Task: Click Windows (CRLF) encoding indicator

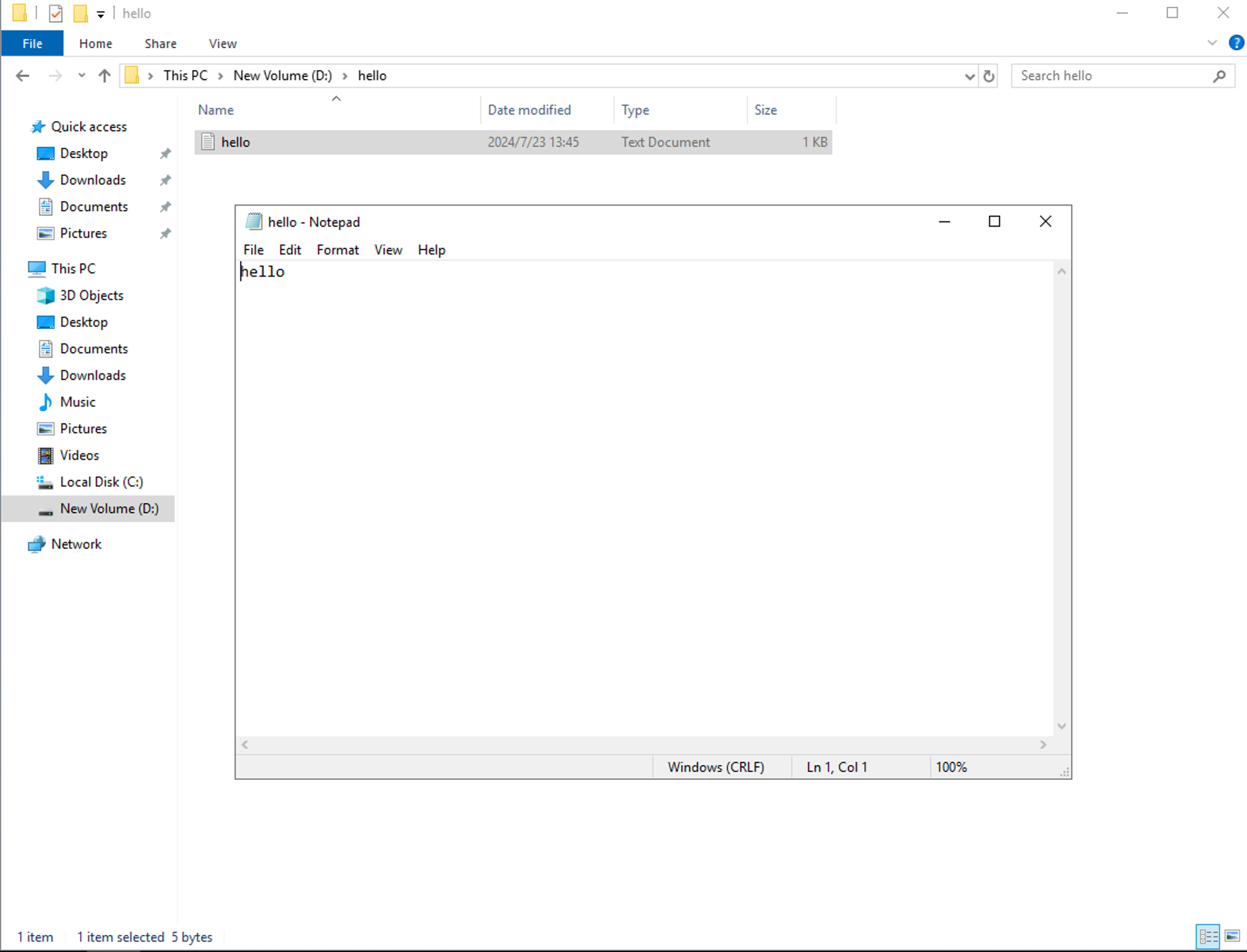Action: coord(715,767)
